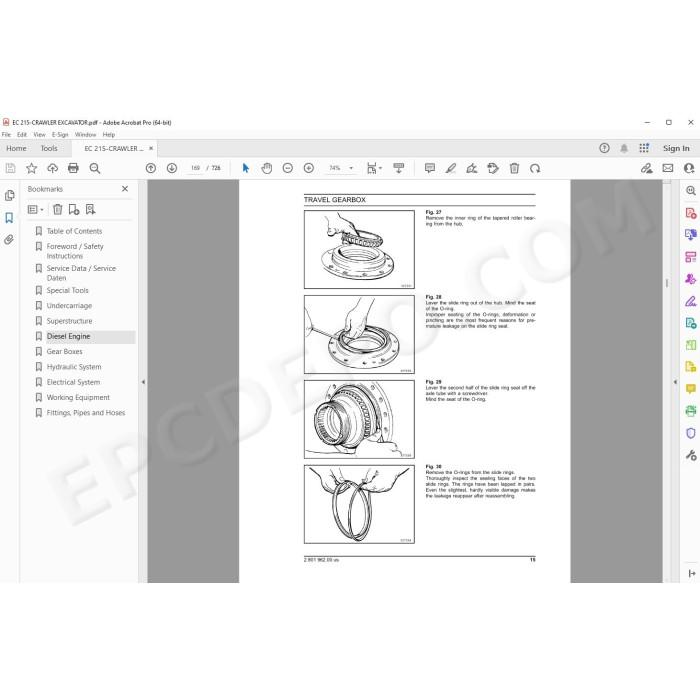Select the Highlight text pen tool
This screenshot has width=700, height=700.
[451, 168]
